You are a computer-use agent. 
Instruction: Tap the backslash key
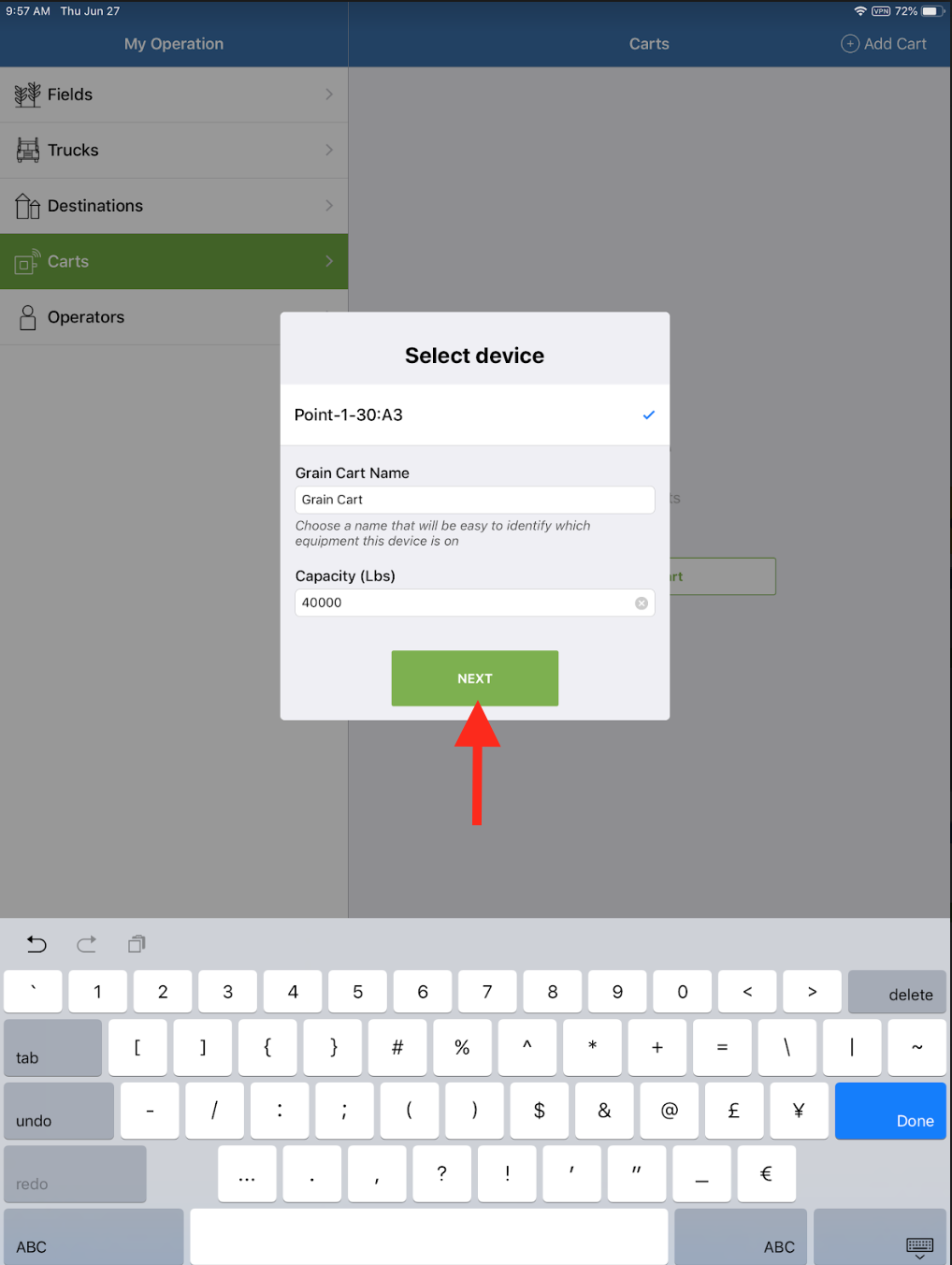787,1048
